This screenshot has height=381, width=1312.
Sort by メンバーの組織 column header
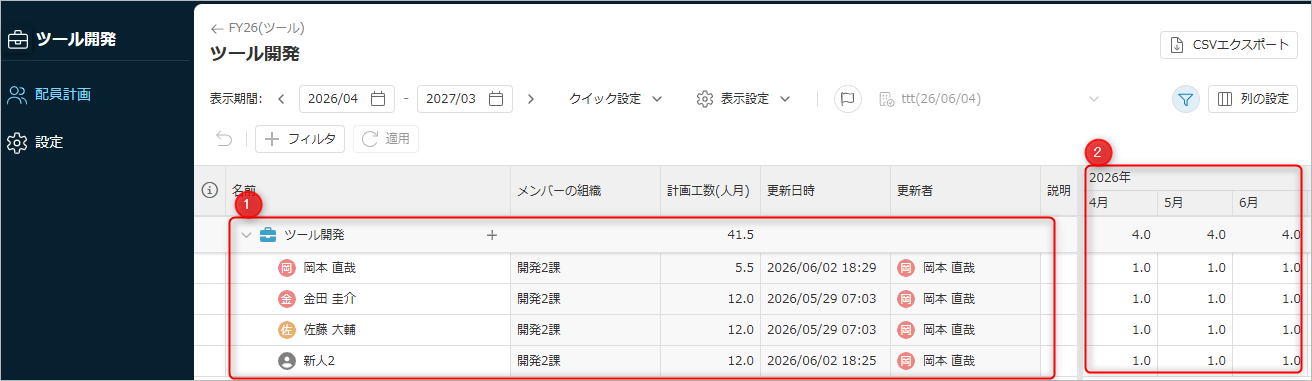(585, 190)
